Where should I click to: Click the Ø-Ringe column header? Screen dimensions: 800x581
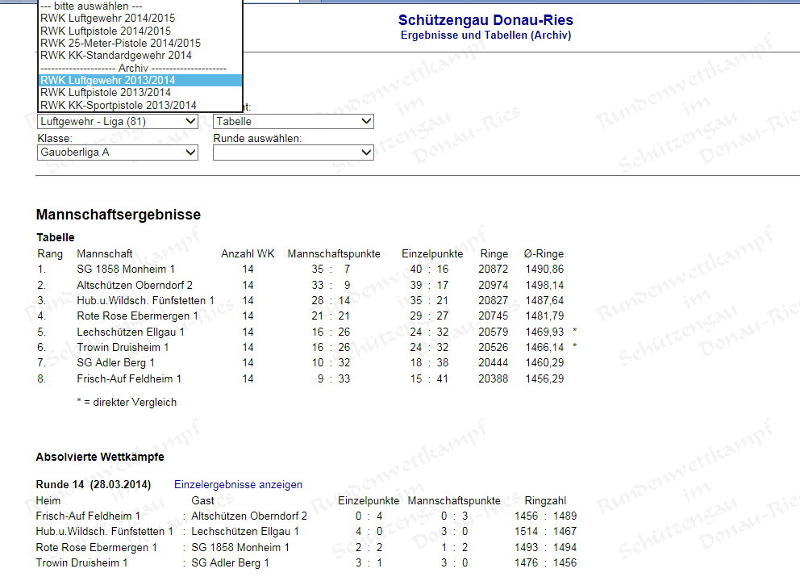point(544,254)
